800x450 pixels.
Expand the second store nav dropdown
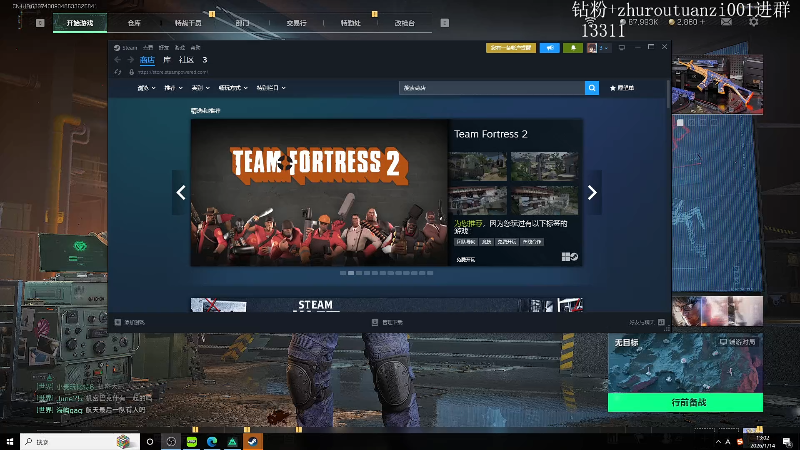173,88
